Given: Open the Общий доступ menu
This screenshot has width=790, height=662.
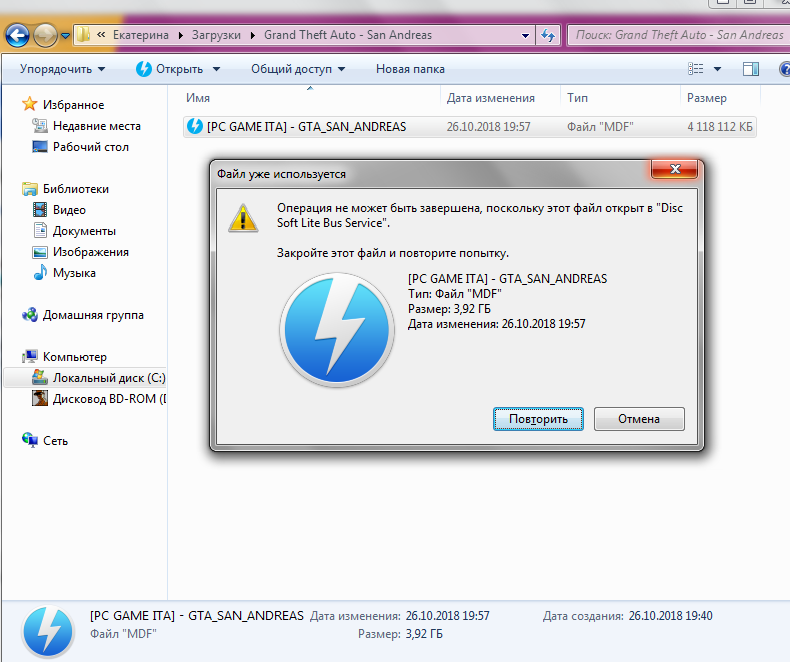Looking at the screenshot, I should (x=298, y=69).
